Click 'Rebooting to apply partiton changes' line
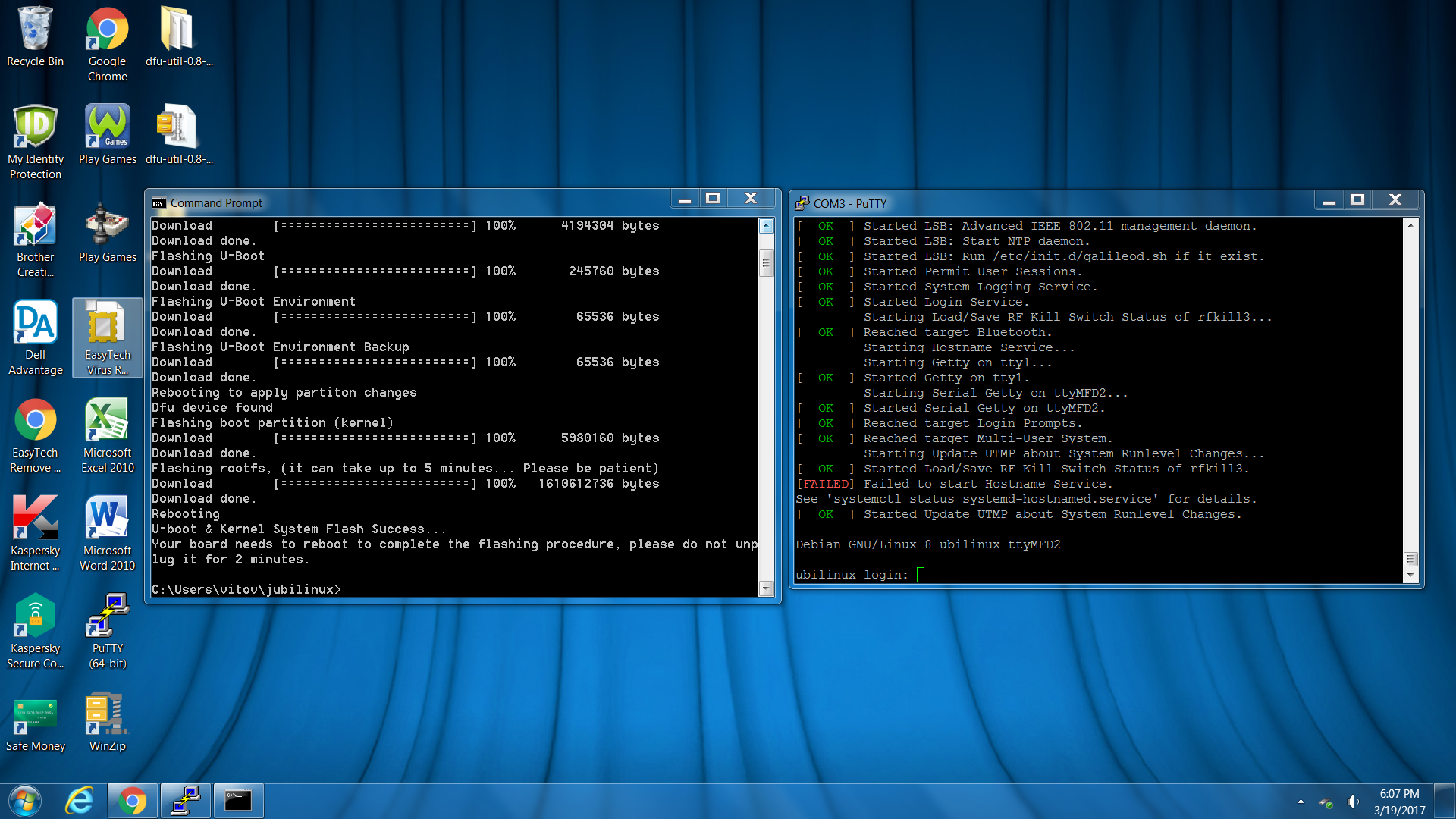The height and width of the screenshot is (819, 1456). (x=284, y=392)
